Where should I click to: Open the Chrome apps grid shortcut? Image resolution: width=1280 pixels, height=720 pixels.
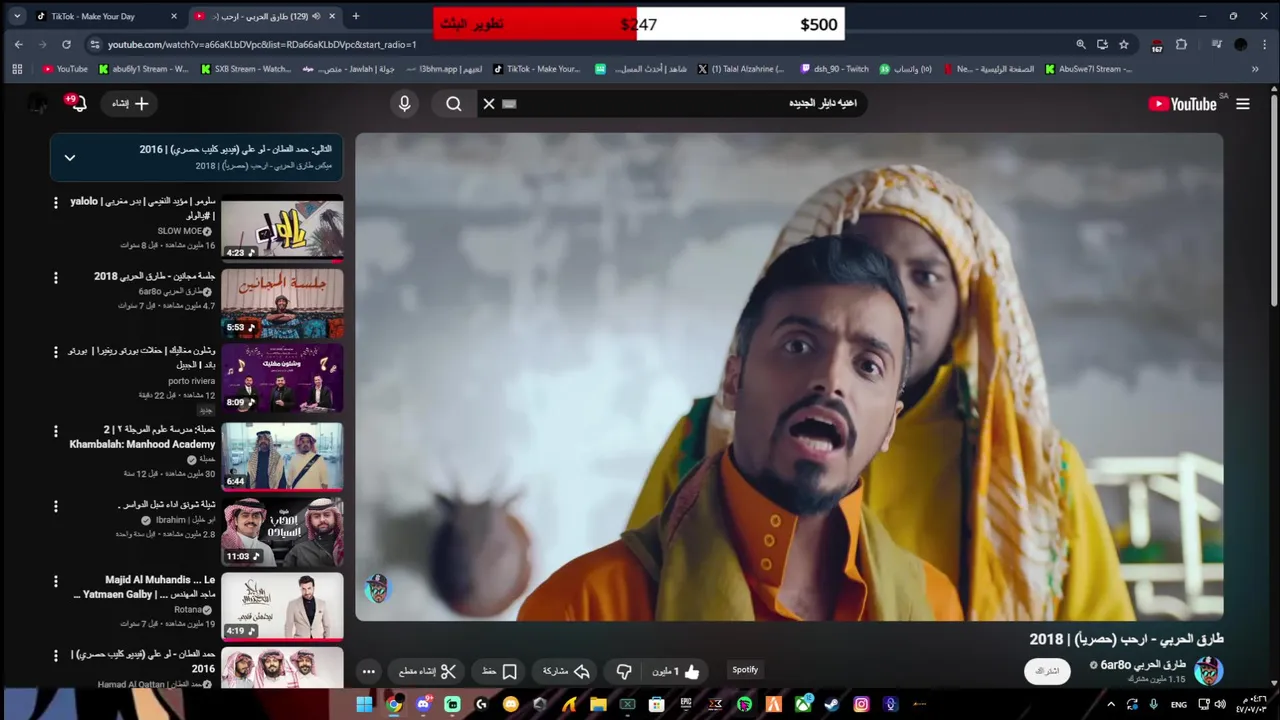[x=17, y=69]
